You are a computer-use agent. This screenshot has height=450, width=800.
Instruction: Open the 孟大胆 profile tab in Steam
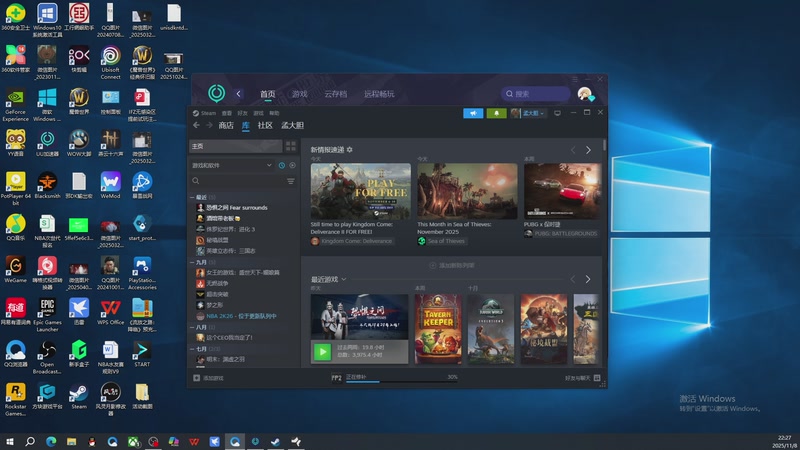pyautogui.click(x=292, y=126)
